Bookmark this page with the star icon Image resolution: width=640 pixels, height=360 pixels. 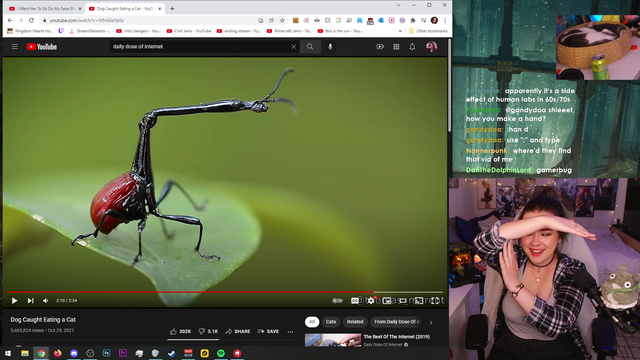pos(282,20)
